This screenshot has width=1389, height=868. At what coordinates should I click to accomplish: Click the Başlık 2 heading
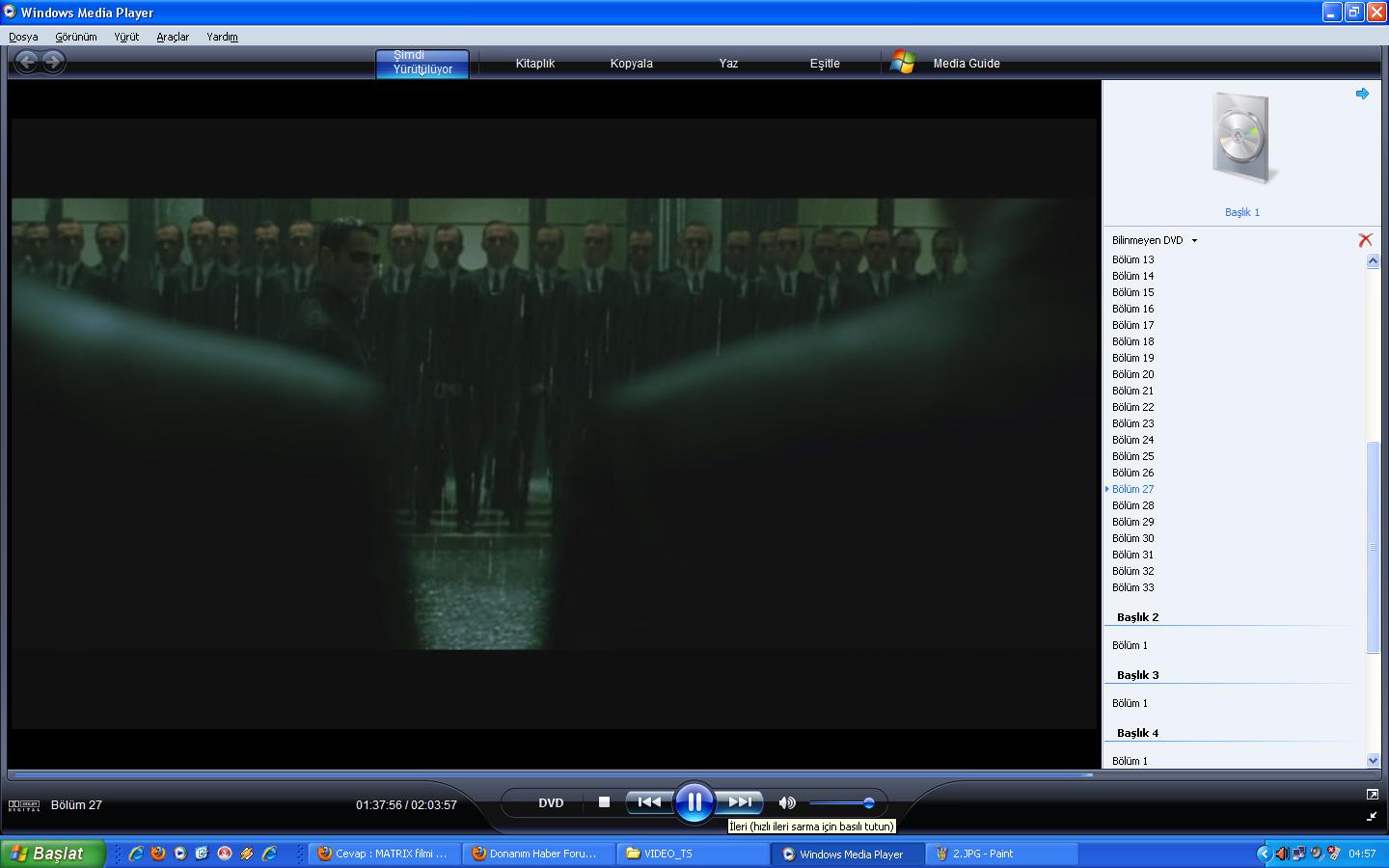(x=1138, y=617)
